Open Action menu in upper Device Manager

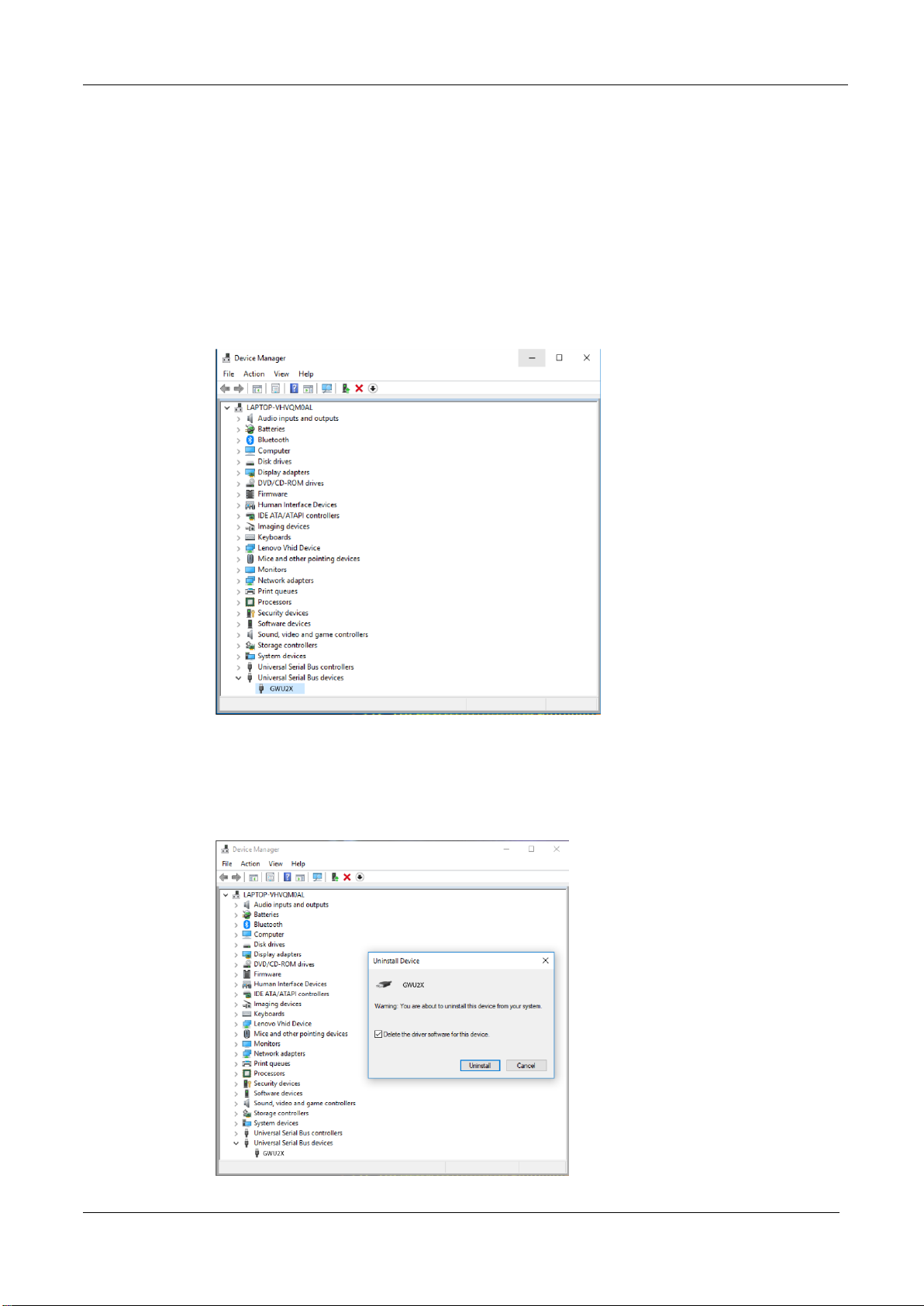point(253,374)
